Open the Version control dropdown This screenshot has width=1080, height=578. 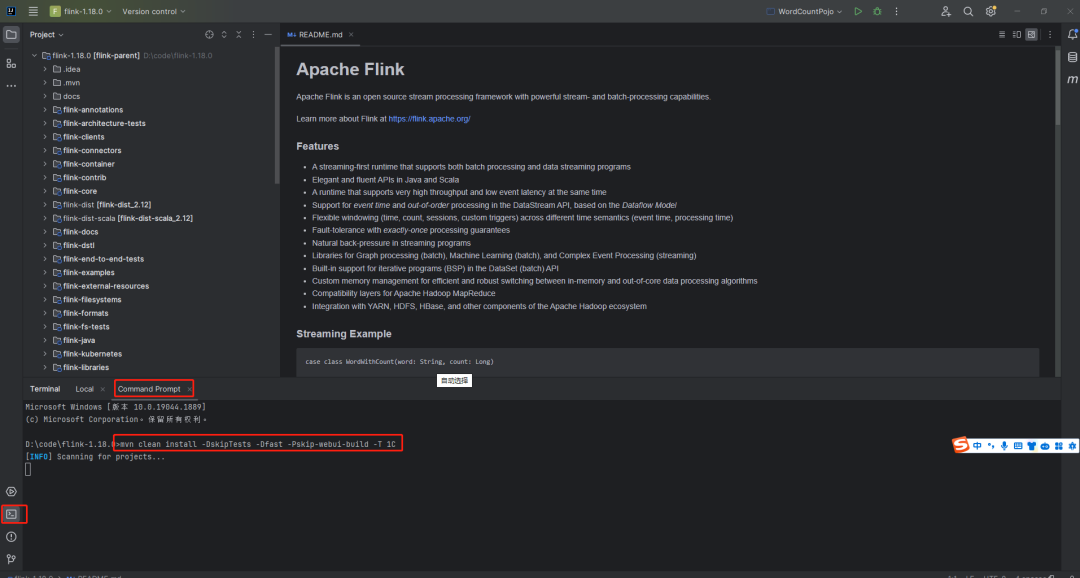[152, 11]
